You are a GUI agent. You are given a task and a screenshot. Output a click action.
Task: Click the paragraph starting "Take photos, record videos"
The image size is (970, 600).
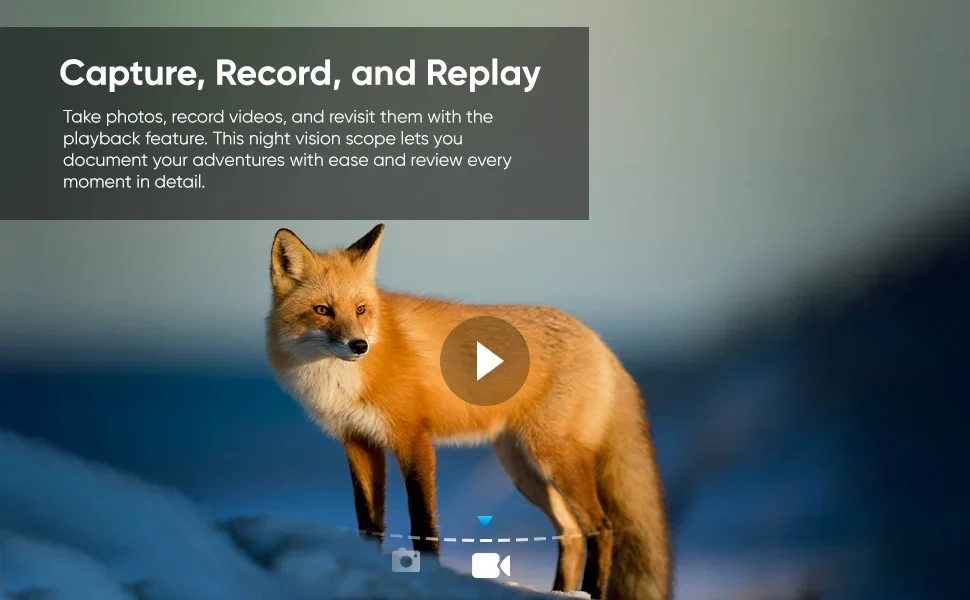click(x=287, y=149)
